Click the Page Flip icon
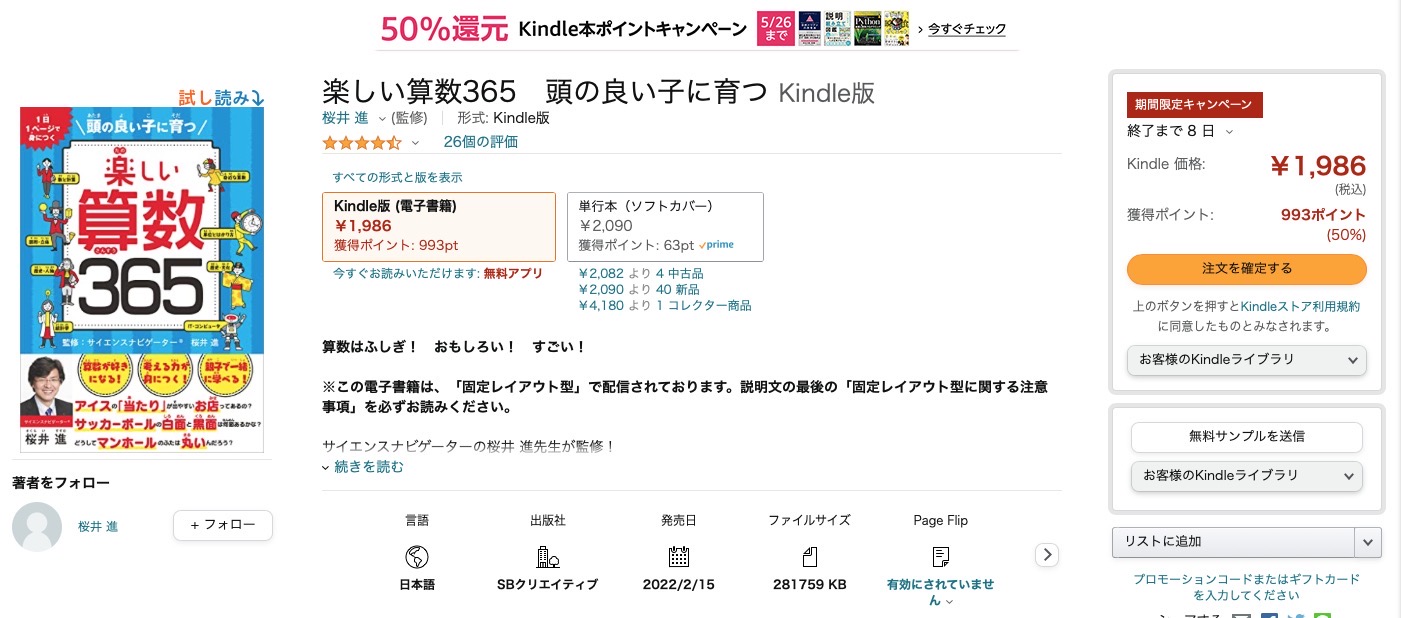The width and height of the screenshot is (1401, 618). click(x=940, y=557)
